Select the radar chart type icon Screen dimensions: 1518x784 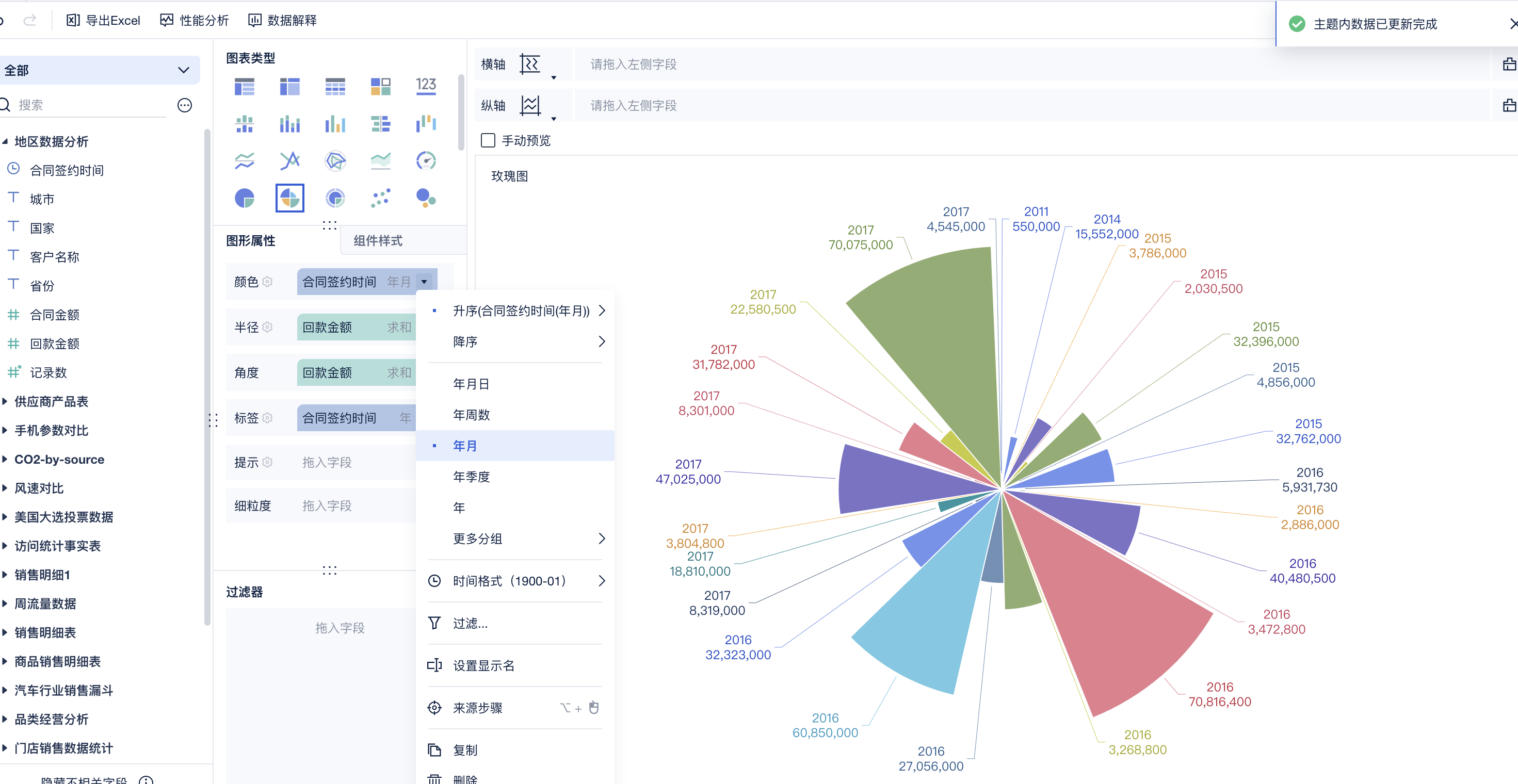335,160
